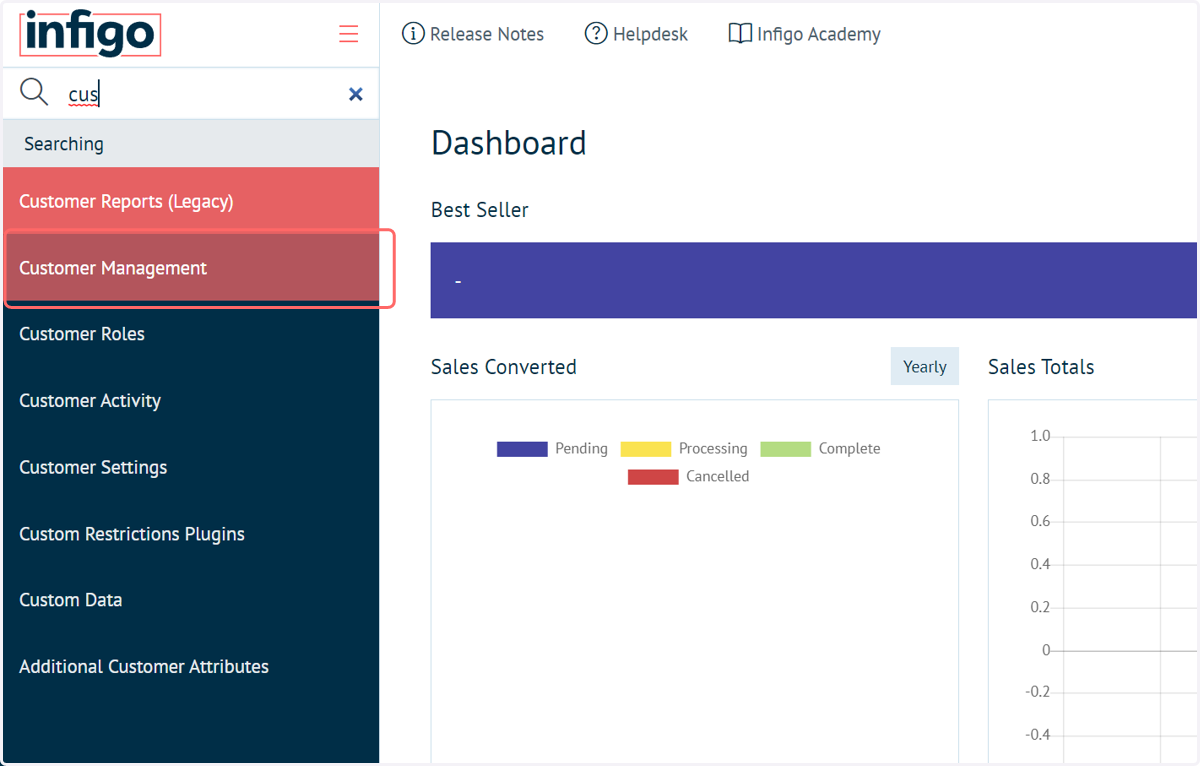
Task: Click the Best Seller purple bar
Action: (814, 281)
